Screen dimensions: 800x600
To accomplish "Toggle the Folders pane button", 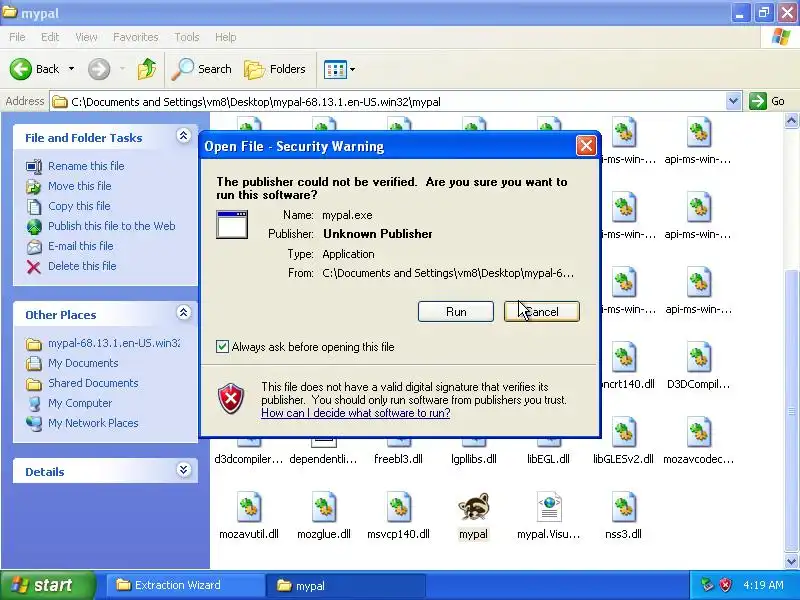I will pyautogui.click(x=275, y=69).
